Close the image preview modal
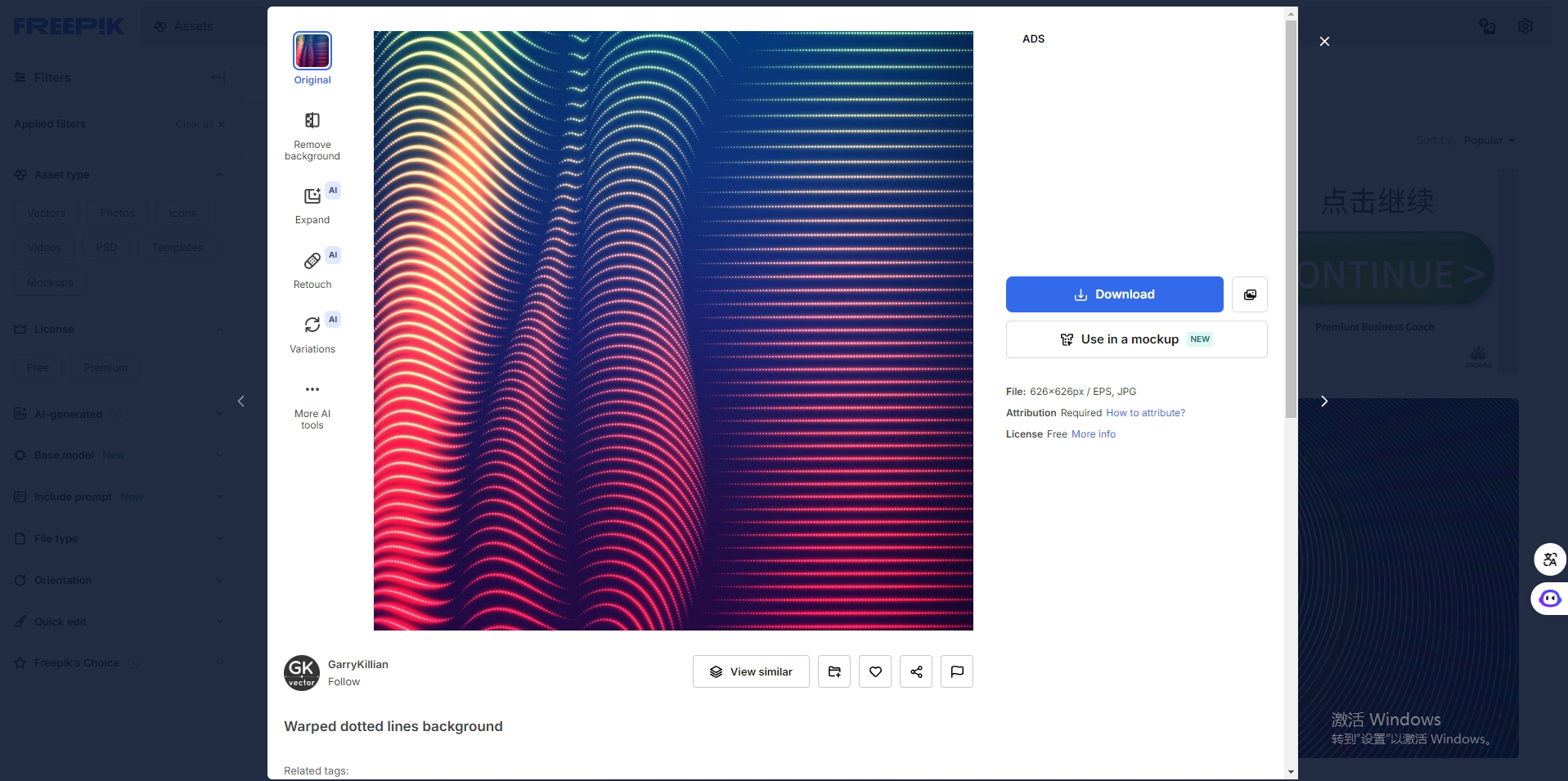1568x781 pixels. [1324, 41]
